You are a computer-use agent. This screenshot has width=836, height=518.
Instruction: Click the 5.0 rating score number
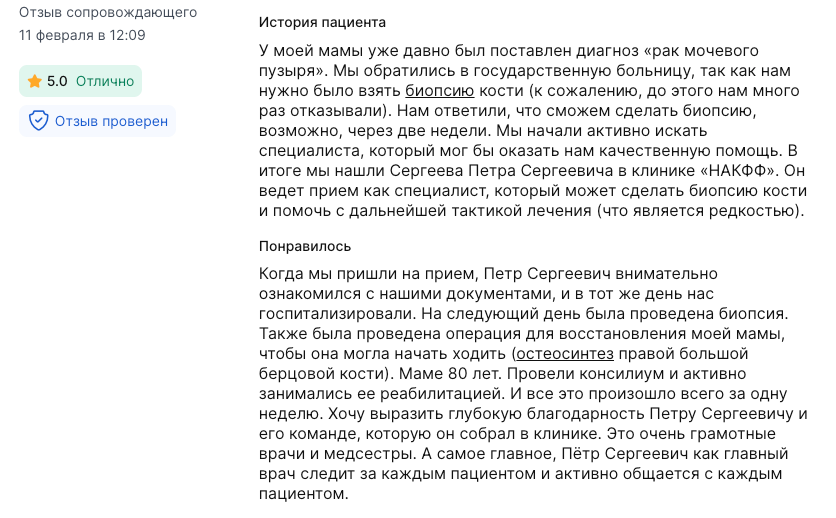(57, 81)
